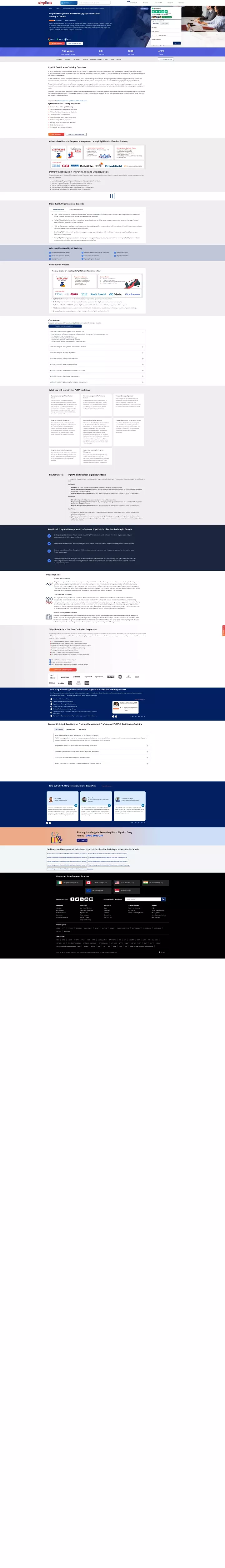The image size is (225, 1568).
Task: Expand Module 6: Program Governance Performance Domain
Action: [x=97, y=370]
